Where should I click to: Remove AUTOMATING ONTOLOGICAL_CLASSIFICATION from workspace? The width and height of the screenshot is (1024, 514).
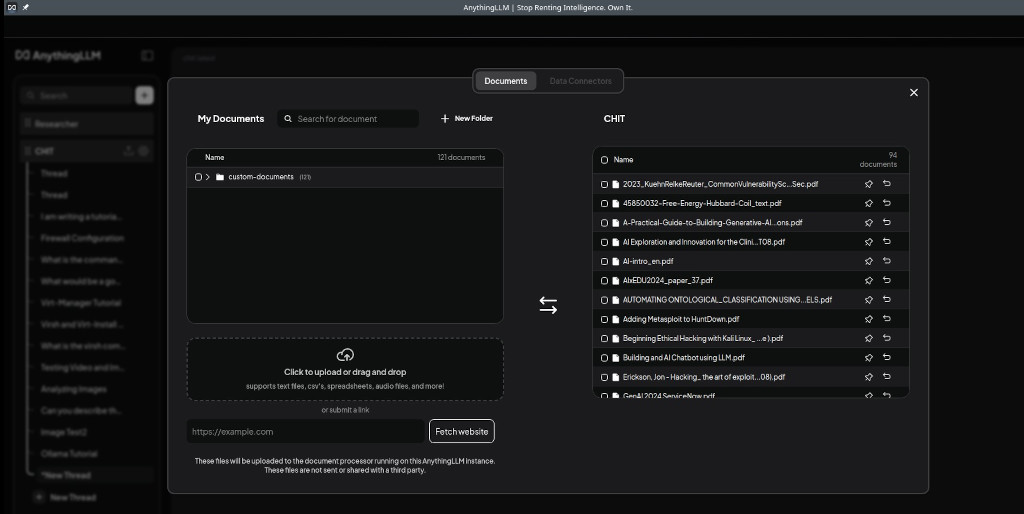(887, 299)
